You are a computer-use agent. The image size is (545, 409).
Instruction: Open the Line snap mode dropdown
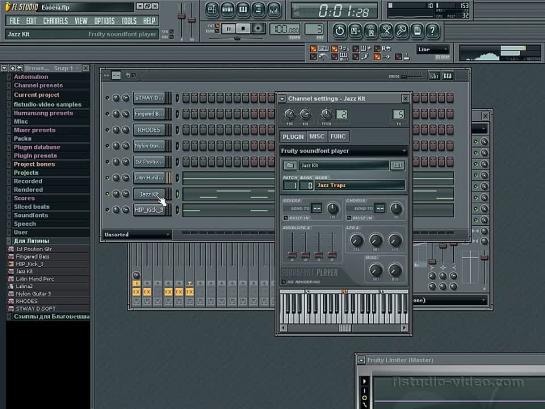[433, 49]
